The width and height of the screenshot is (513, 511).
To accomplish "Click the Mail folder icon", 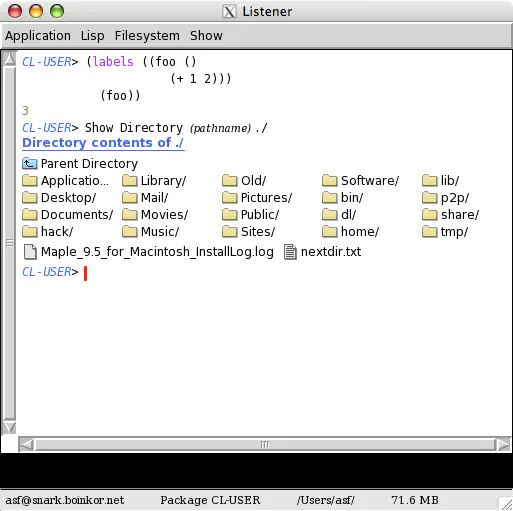I will coord(129,198).
